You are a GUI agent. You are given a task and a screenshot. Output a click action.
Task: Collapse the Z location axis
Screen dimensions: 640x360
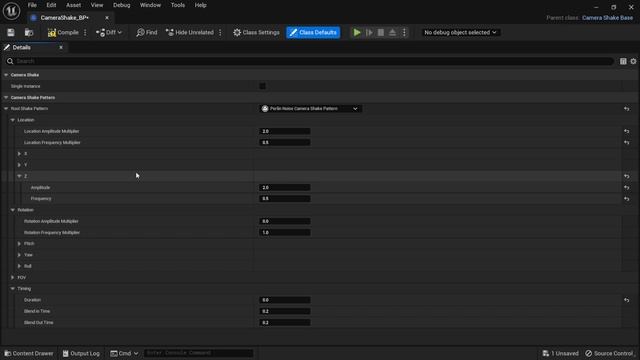19,176
